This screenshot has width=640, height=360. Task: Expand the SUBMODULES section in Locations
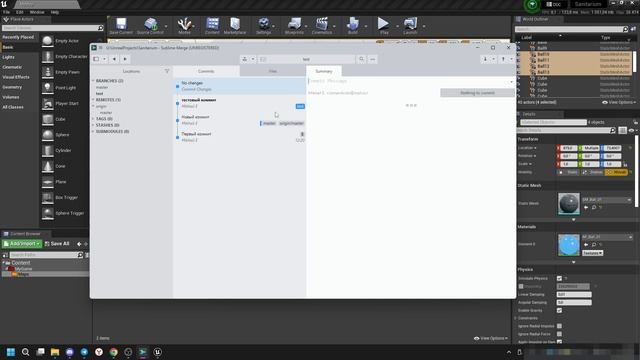tap(93, 131)
